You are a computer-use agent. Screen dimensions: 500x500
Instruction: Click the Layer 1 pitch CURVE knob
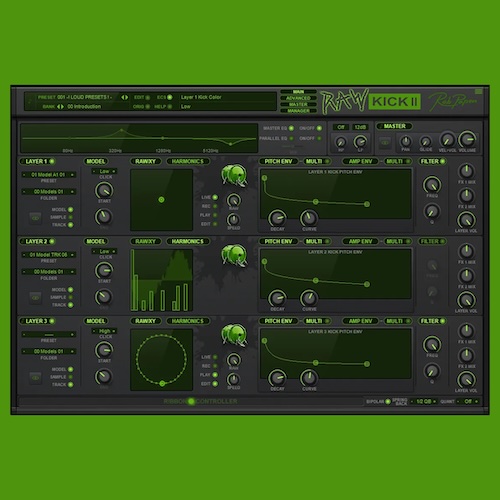point(309,218)
